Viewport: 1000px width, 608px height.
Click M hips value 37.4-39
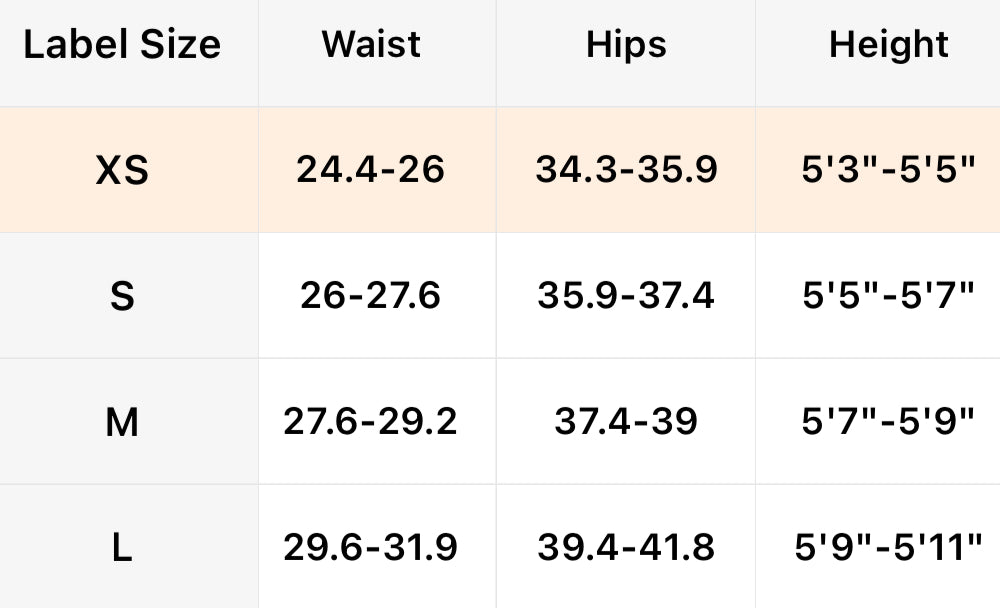[x=626, y=422]
